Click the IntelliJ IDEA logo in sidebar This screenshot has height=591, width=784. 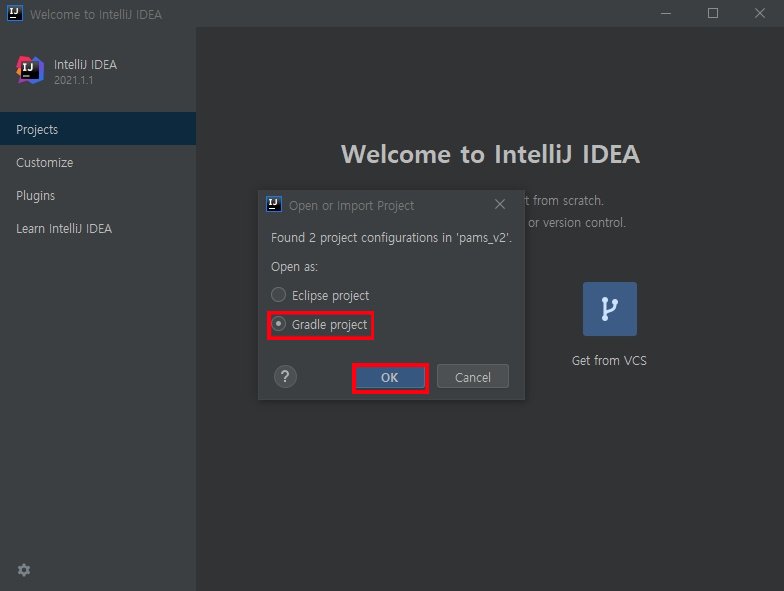pos(30,70)
